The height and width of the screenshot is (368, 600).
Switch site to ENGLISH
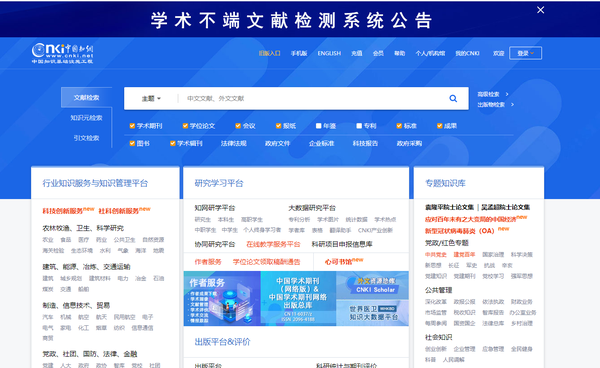click(x=329, y=53)
